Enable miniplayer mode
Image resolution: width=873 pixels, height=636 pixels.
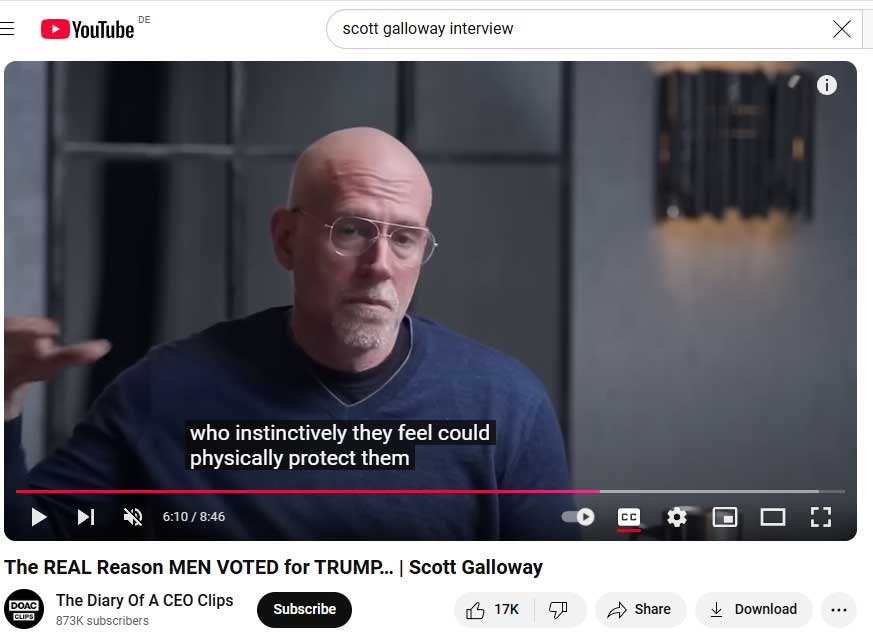point(725,517)
